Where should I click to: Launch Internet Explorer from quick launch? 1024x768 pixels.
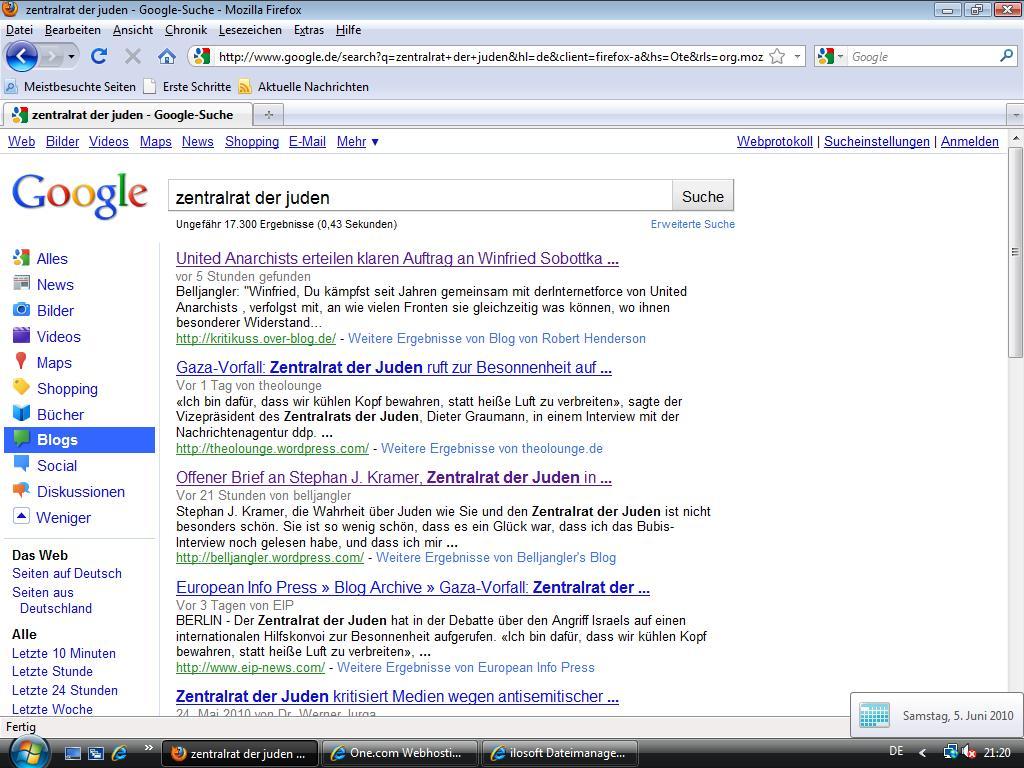click(119, 753)
